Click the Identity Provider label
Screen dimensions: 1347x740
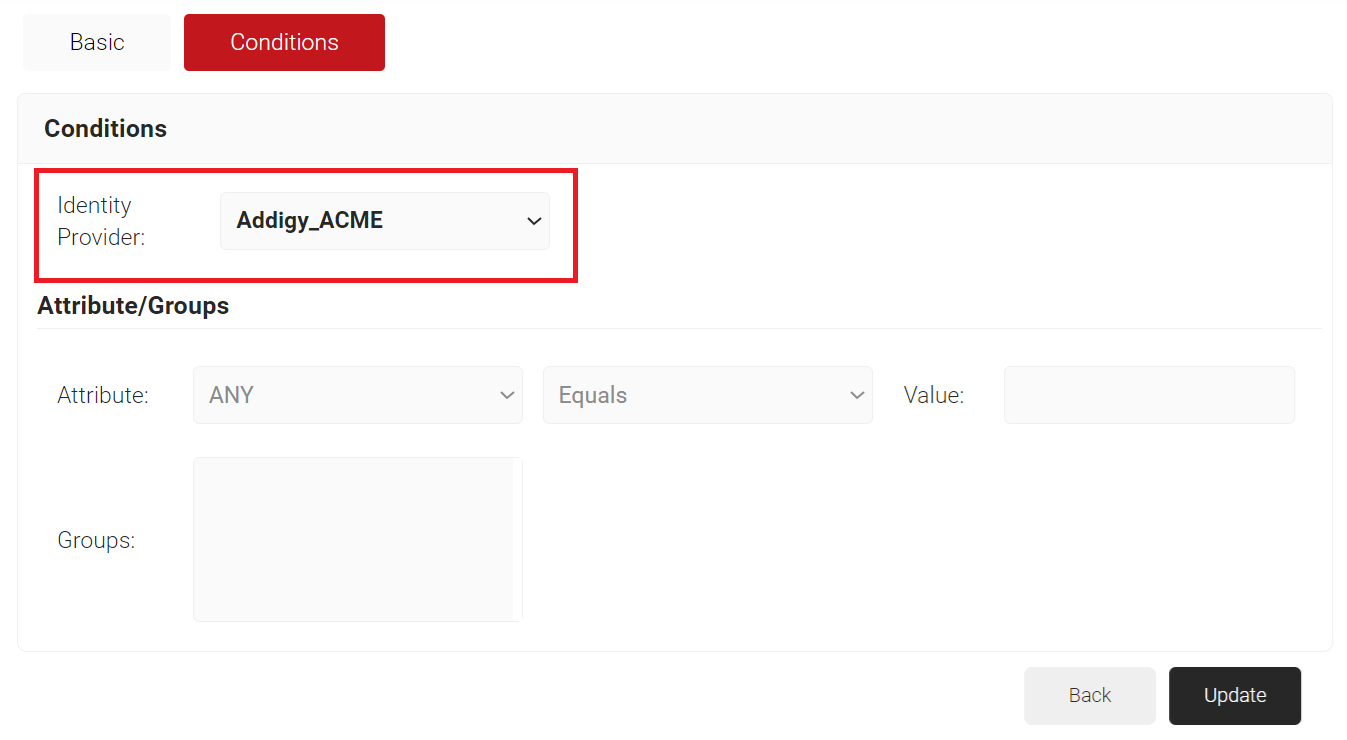tap(101, 221)
